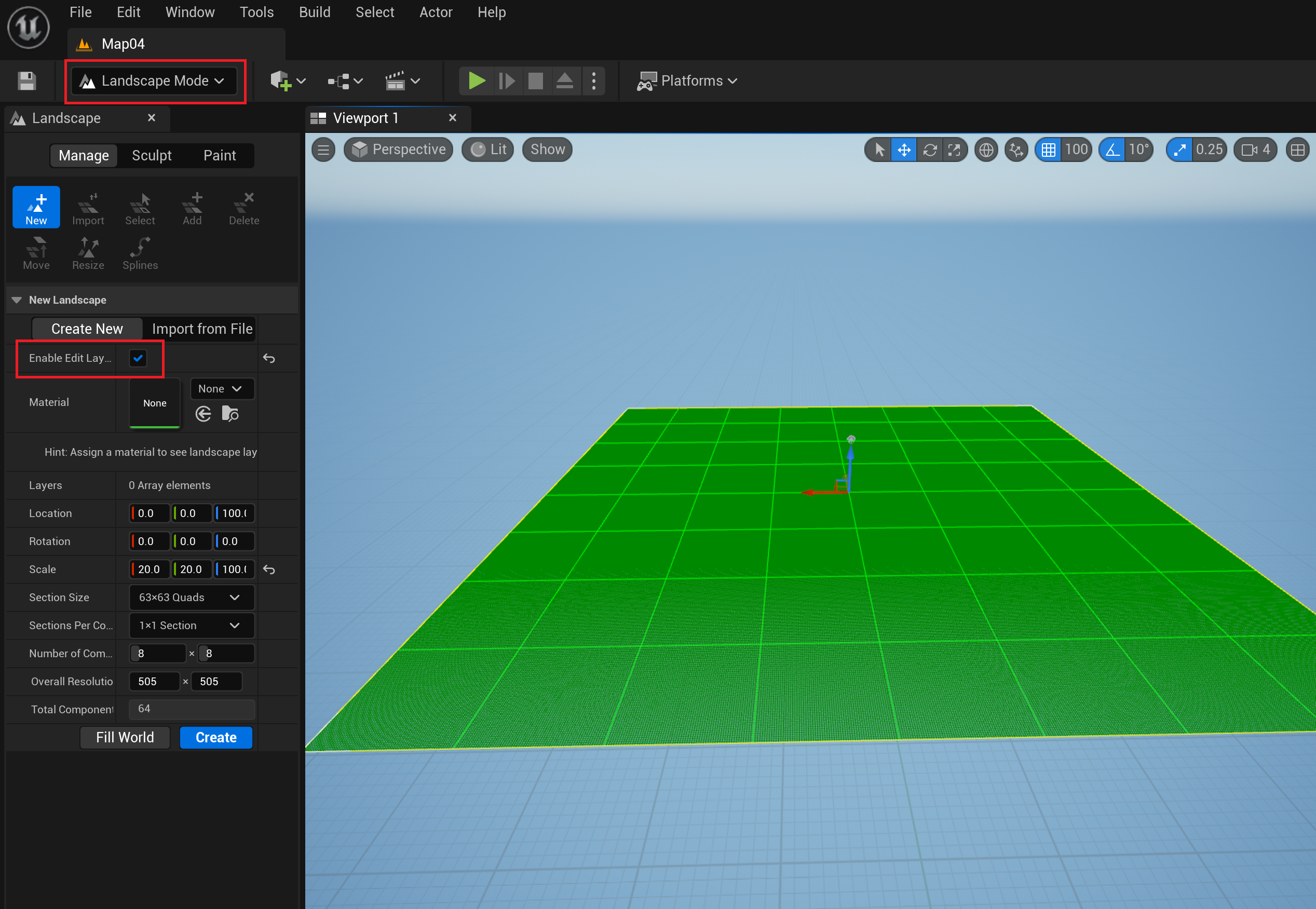Reset Scale to default arrow
The height and width of the screenshot is (909, 1316).
269,569
